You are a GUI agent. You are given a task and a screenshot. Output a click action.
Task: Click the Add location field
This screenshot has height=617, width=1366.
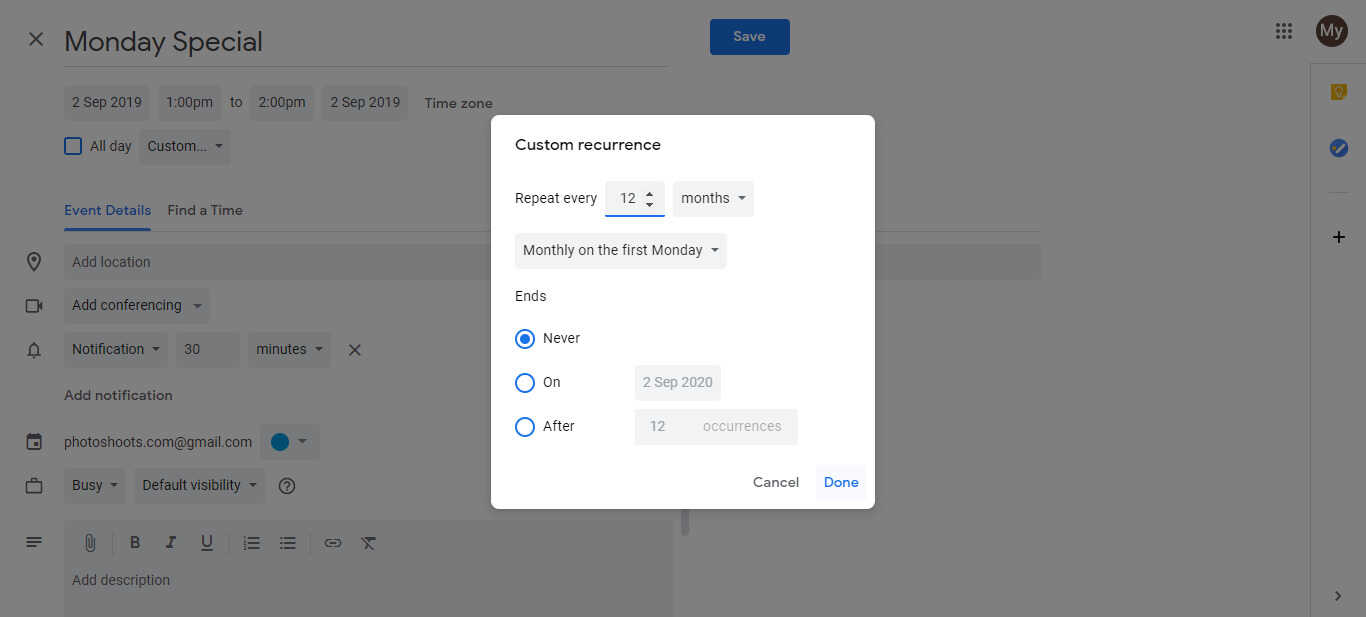point(552,262)
